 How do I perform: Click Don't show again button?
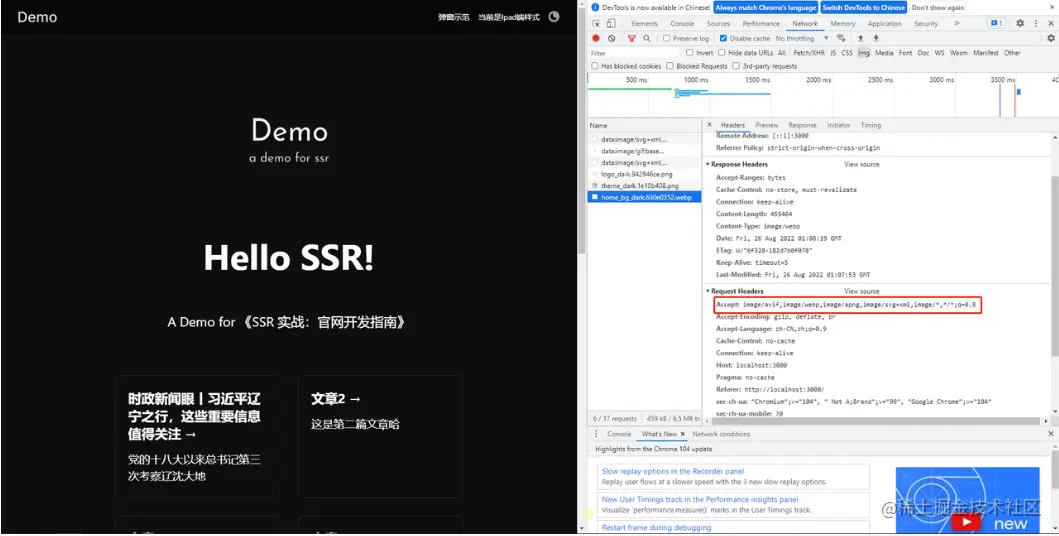pos(937,7)
